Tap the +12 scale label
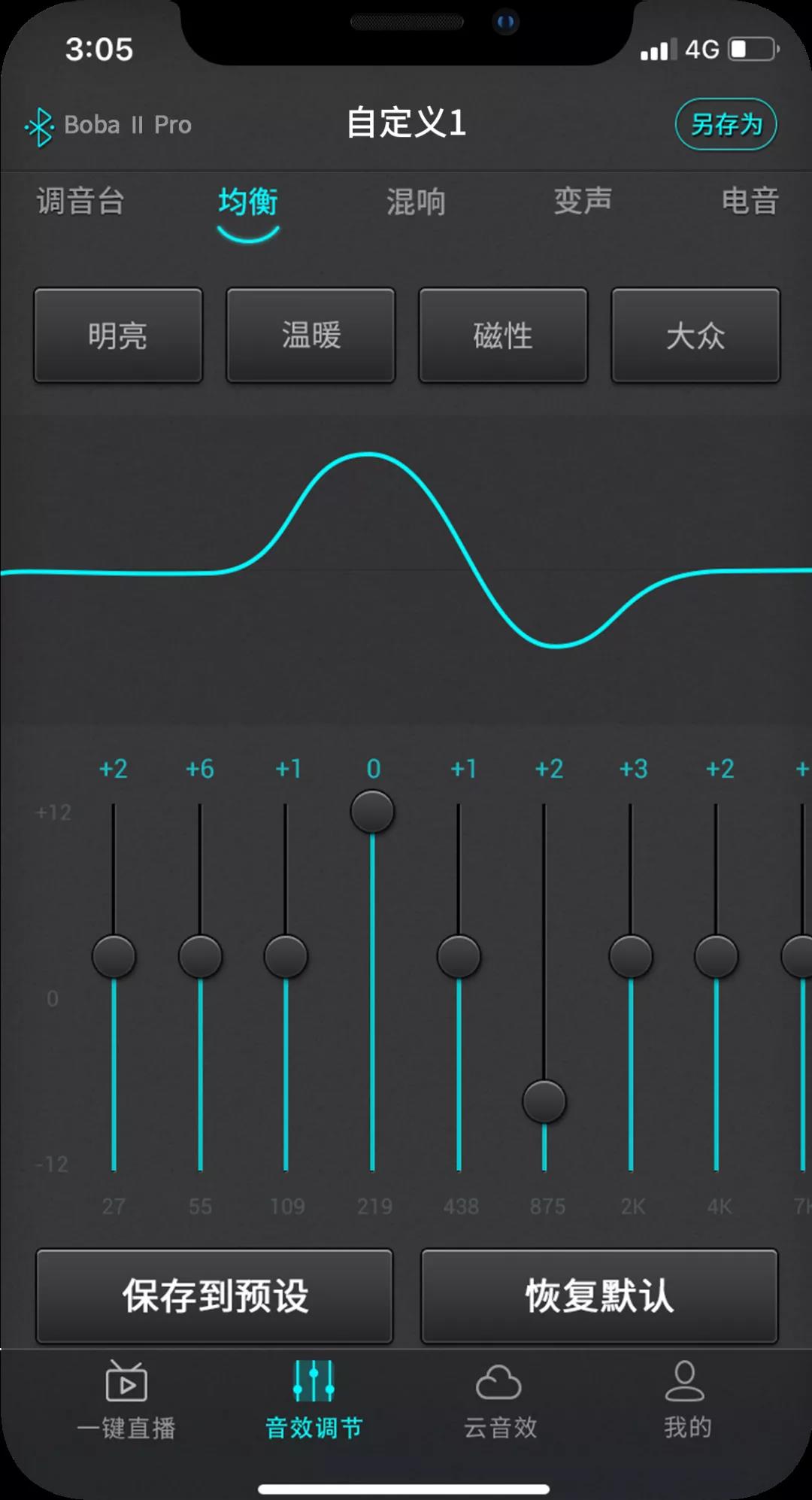 (53, 812)
